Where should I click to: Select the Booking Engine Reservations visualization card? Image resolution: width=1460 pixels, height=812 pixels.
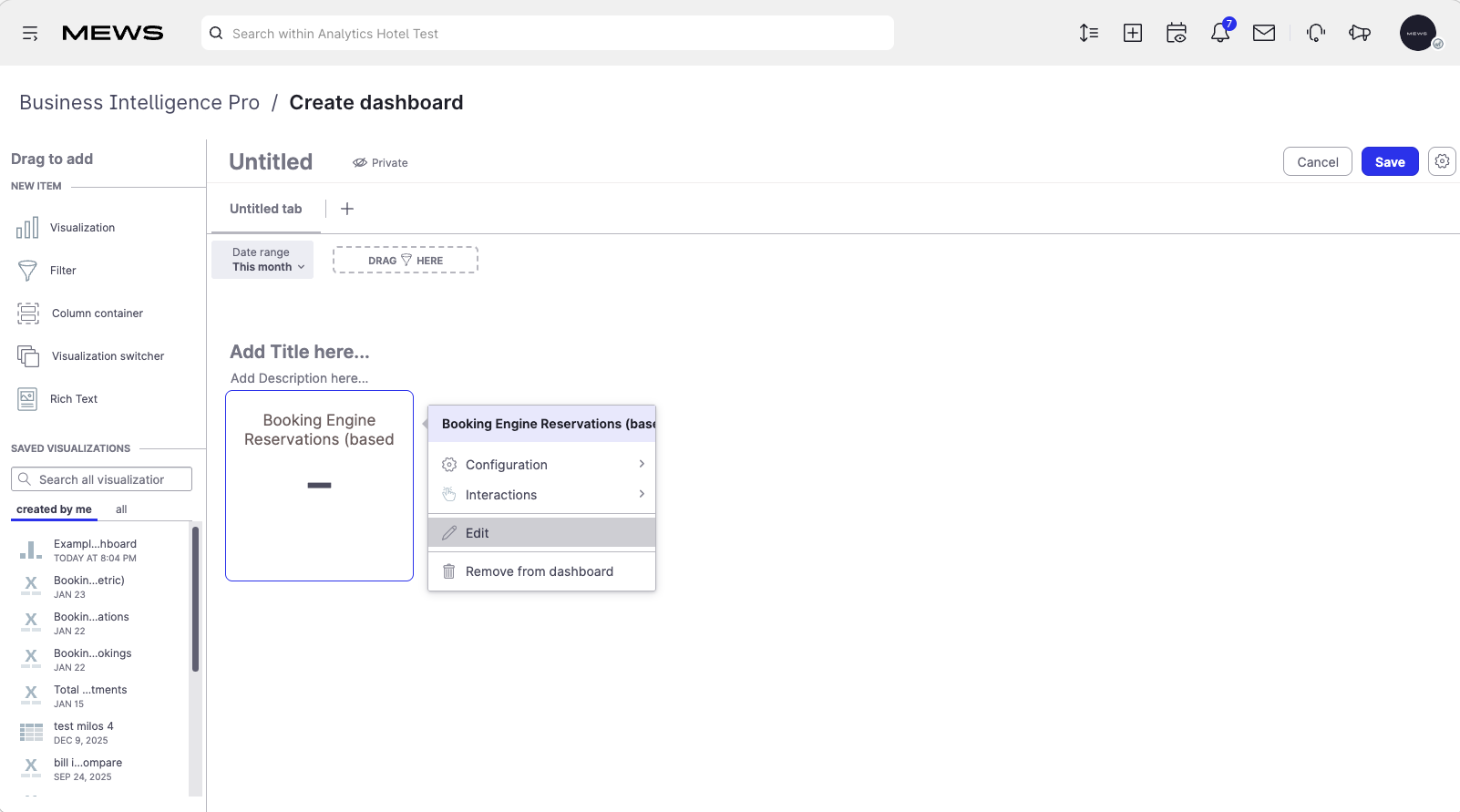(319, 486)
